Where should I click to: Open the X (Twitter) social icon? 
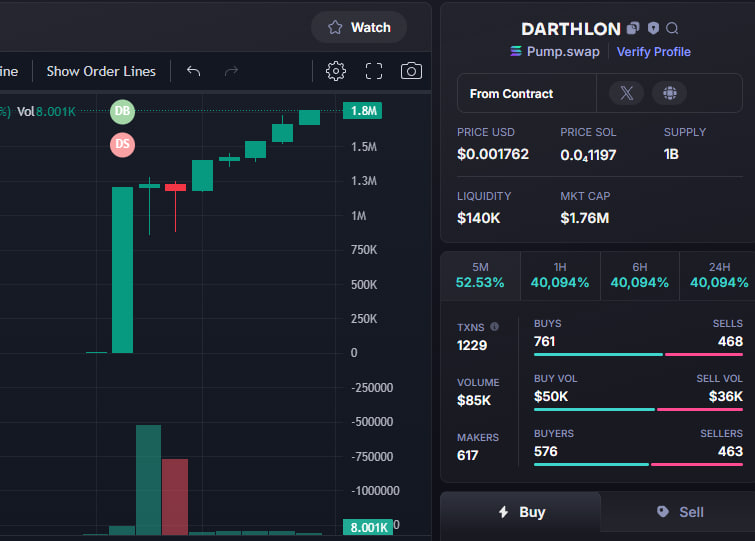click(626, 93)
